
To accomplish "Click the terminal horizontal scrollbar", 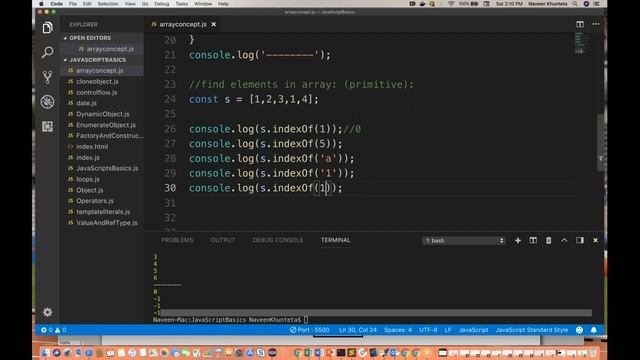I will coord(376,313).
